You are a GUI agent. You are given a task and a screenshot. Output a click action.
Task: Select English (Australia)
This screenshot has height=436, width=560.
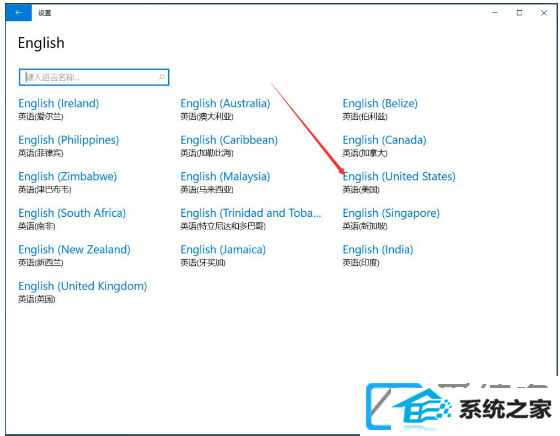[x=225, y=109]
